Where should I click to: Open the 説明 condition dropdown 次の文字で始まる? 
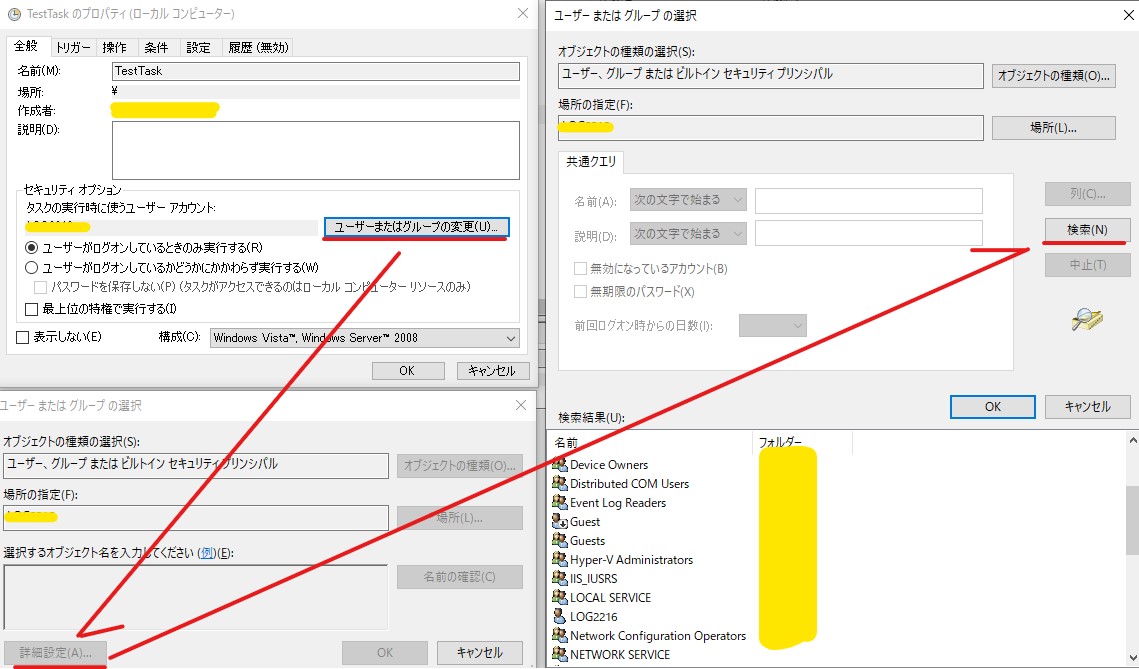[x=688, y=233]
